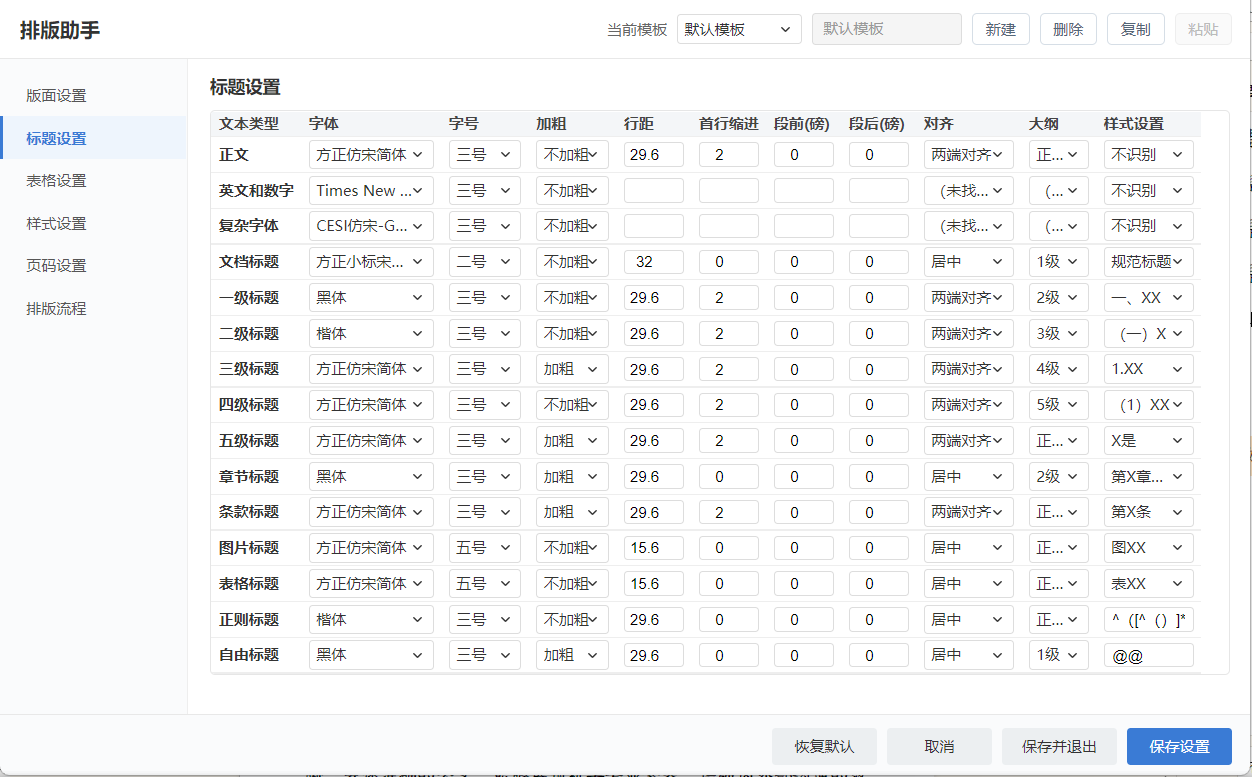Click the 恢复默认 button
This screenshot has width=1252, height=777.
(x=824, y=746)
